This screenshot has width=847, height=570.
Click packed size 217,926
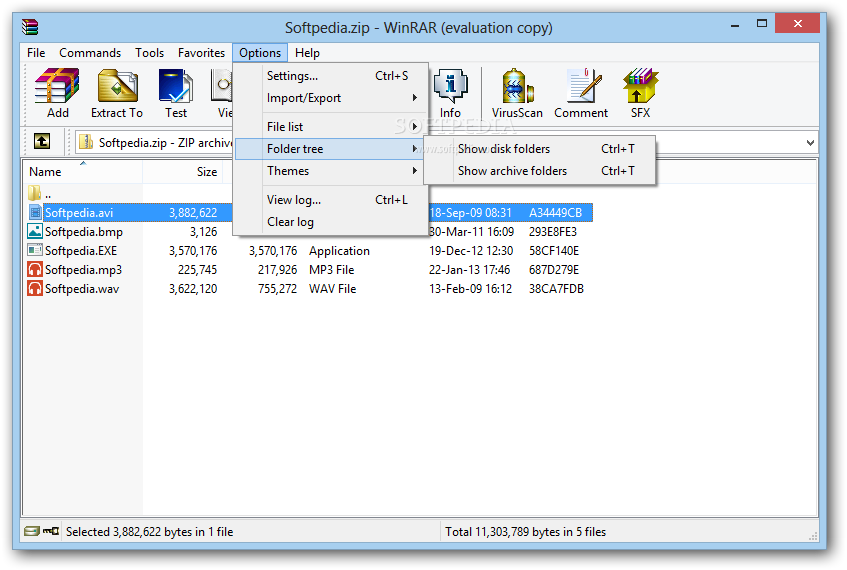(277, 270)
